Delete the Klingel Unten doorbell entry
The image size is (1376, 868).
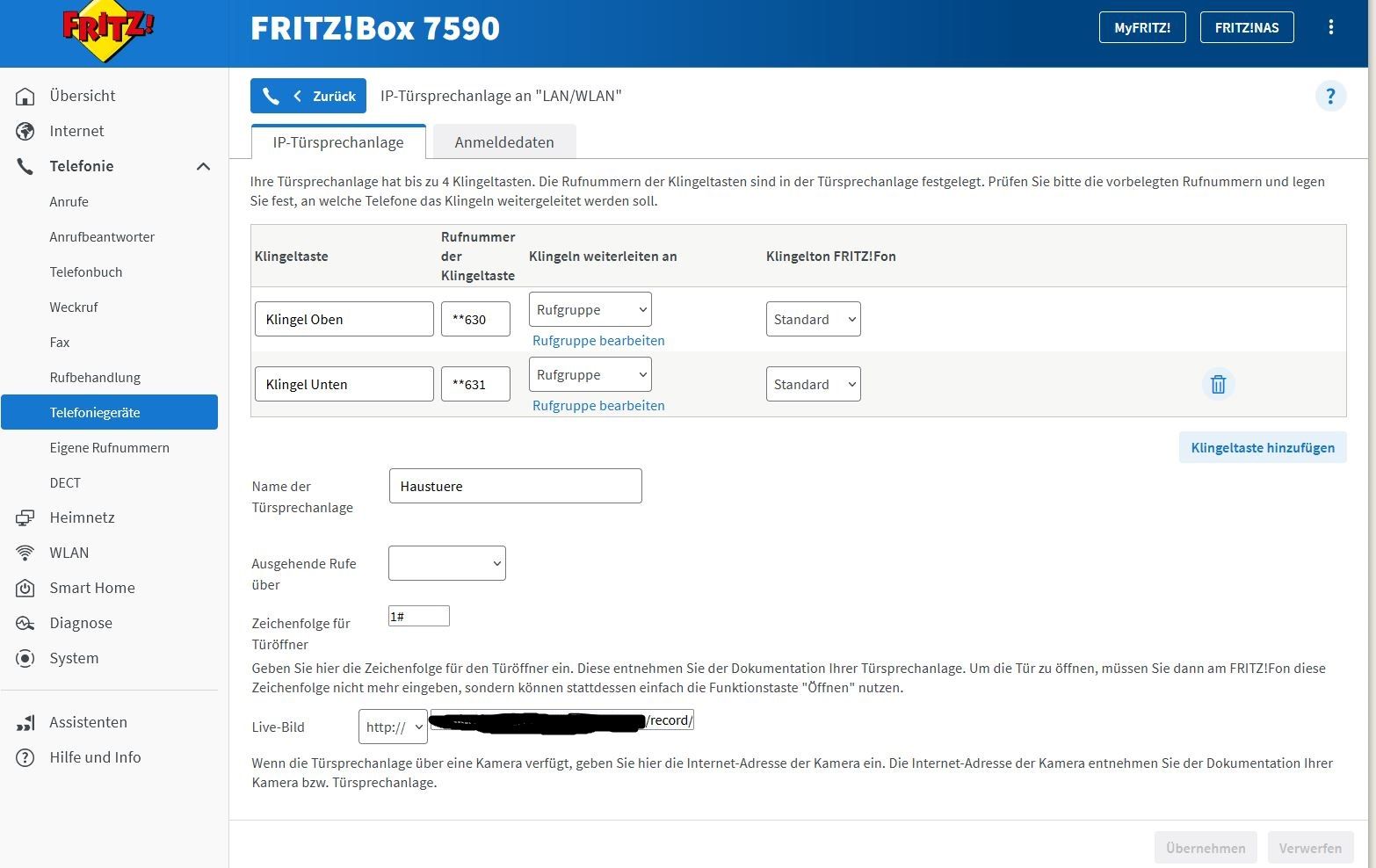1218,384
